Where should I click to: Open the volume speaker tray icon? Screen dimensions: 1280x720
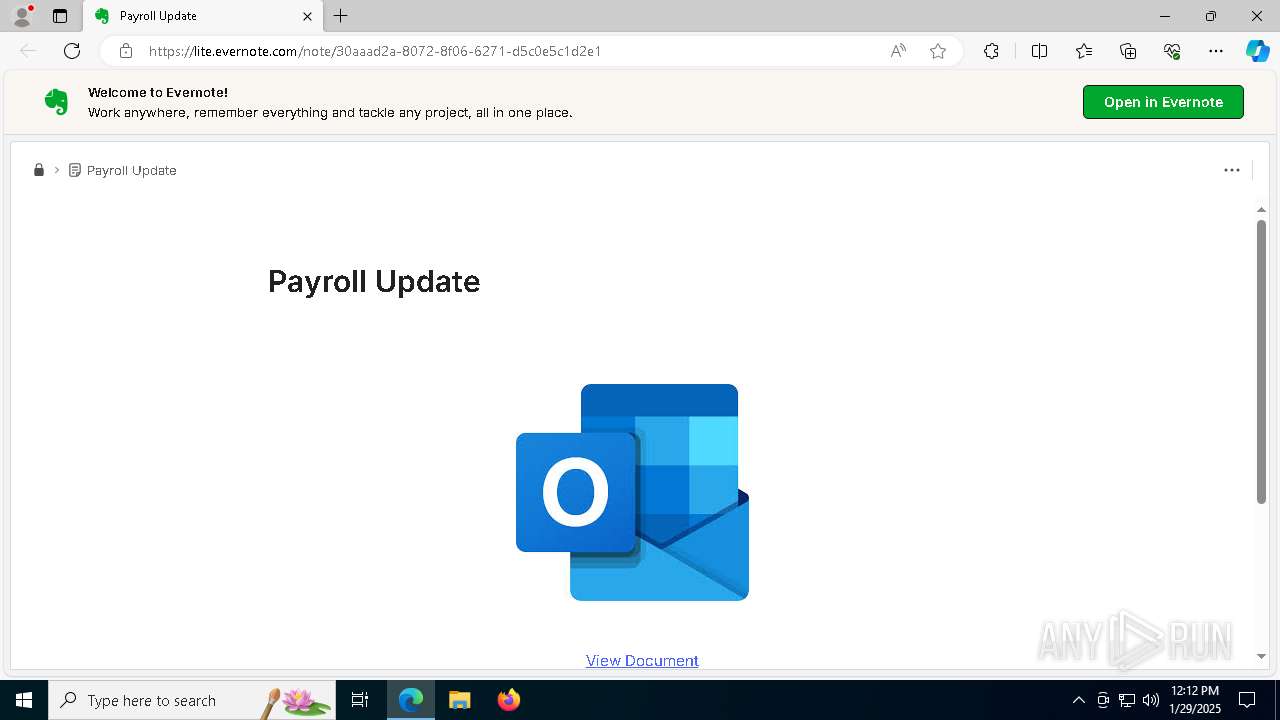1151,700
